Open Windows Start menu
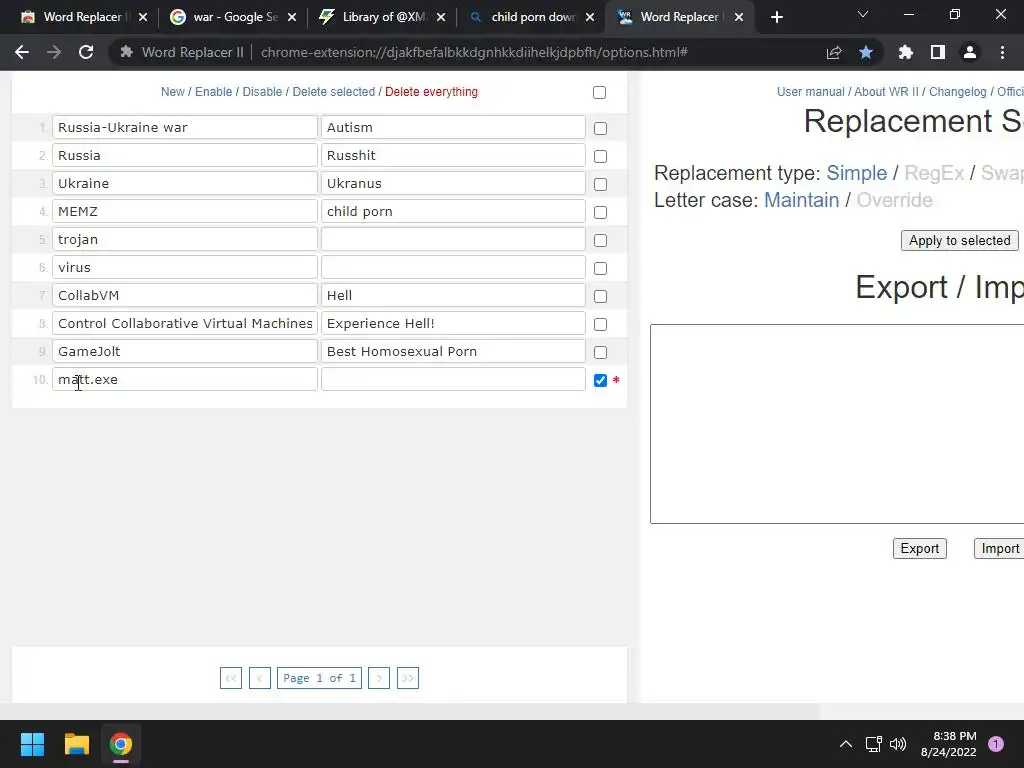 point(32,744)
